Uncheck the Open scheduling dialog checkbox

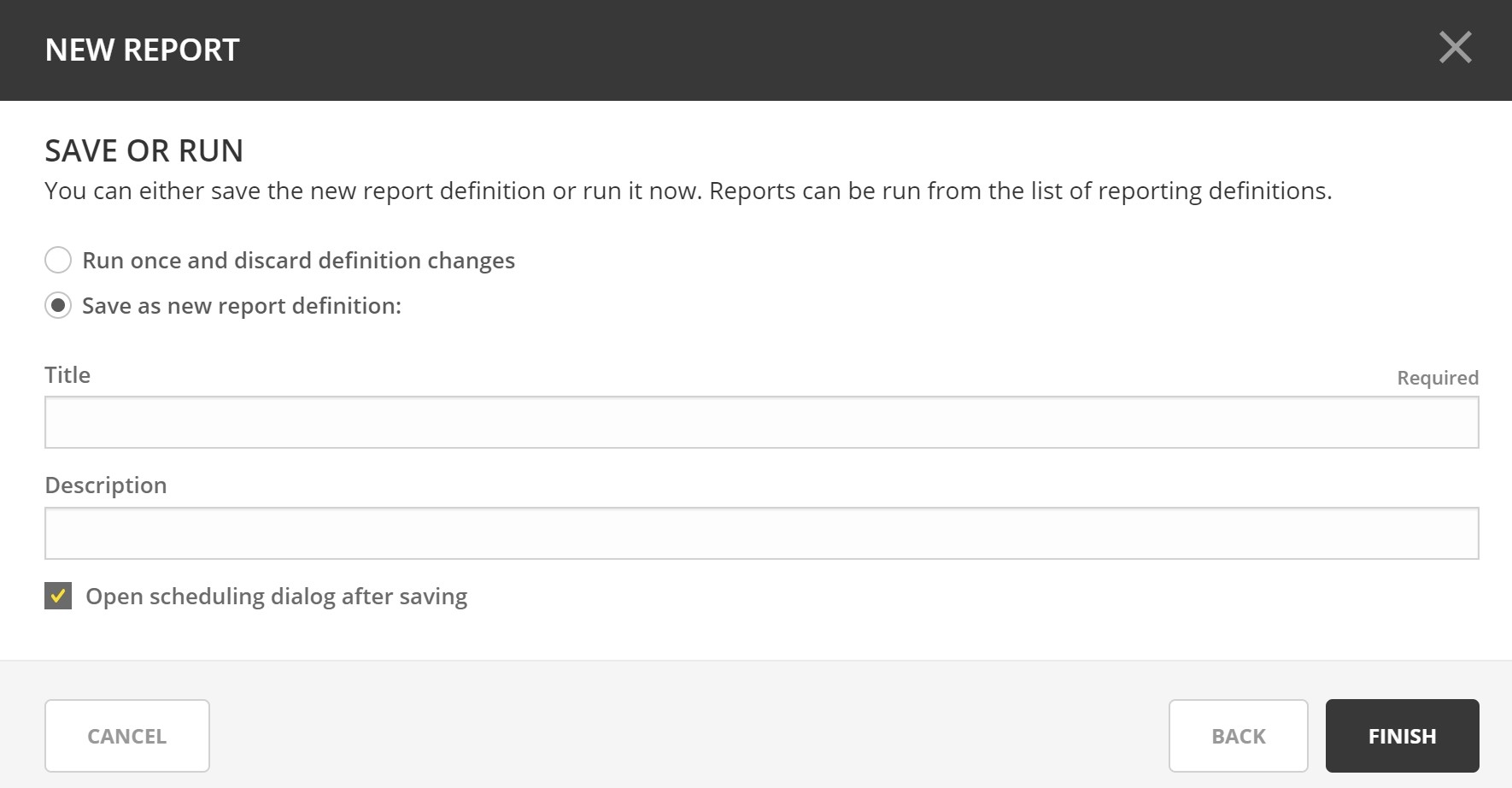[58, 596]
